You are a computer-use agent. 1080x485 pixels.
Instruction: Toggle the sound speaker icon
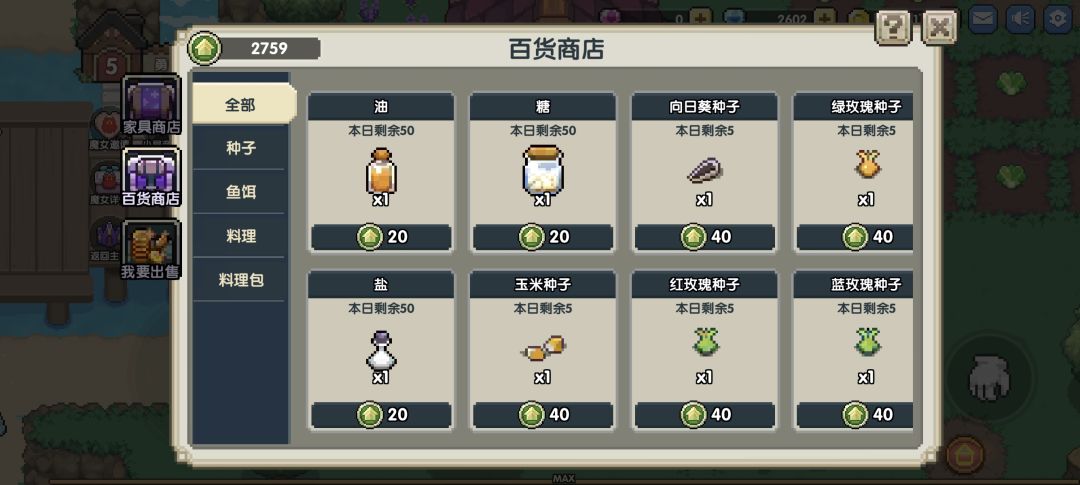click(x=1021, y=19)
